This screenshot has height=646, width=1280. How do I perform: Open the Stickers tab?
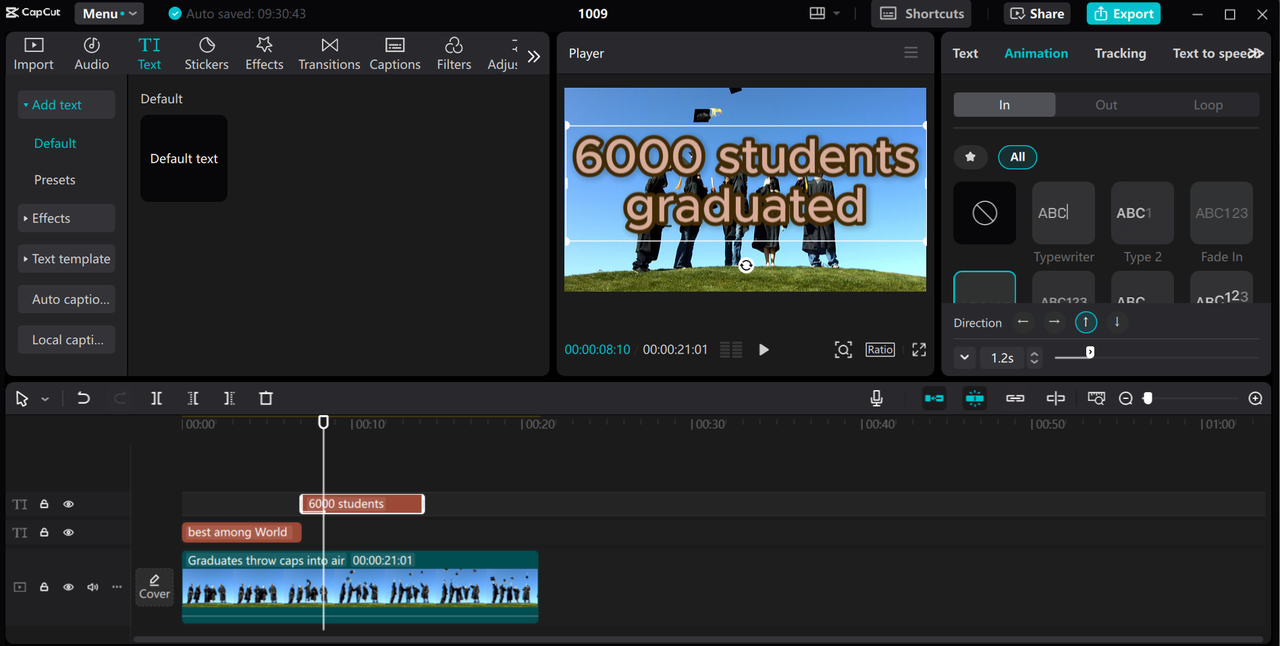(206, 54)
